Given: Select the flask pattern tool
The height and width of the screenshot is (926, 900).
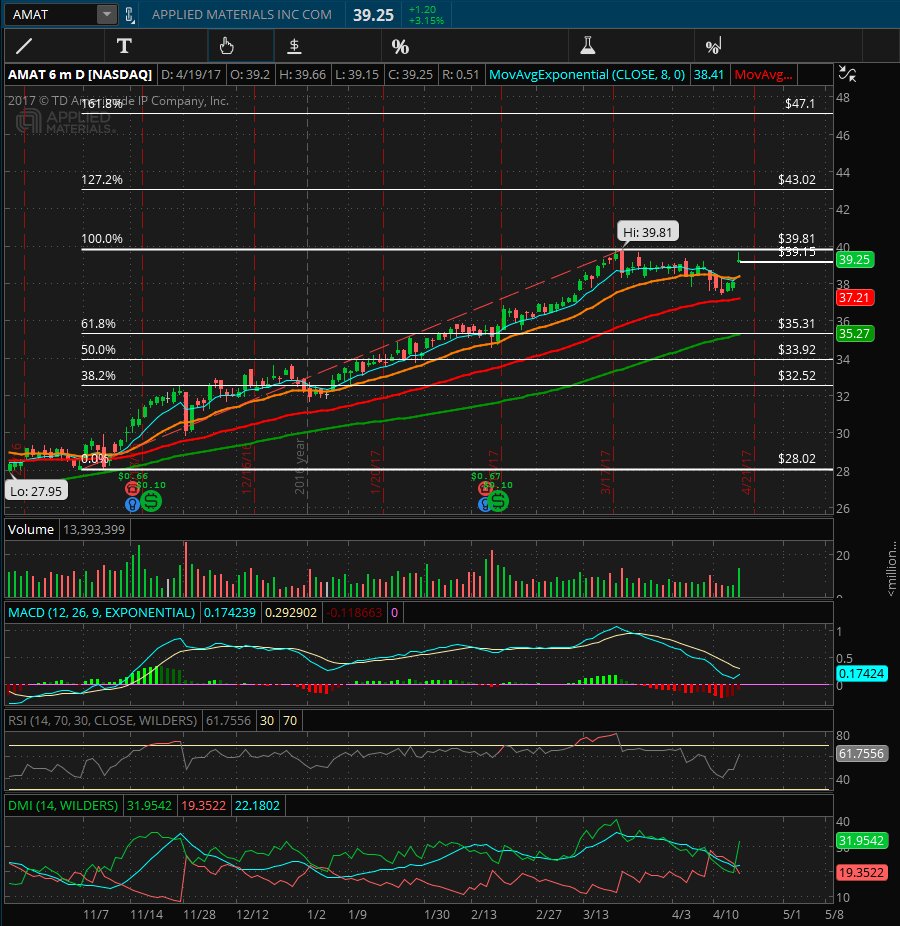Looking at the screenshot, I should (588, 45).
